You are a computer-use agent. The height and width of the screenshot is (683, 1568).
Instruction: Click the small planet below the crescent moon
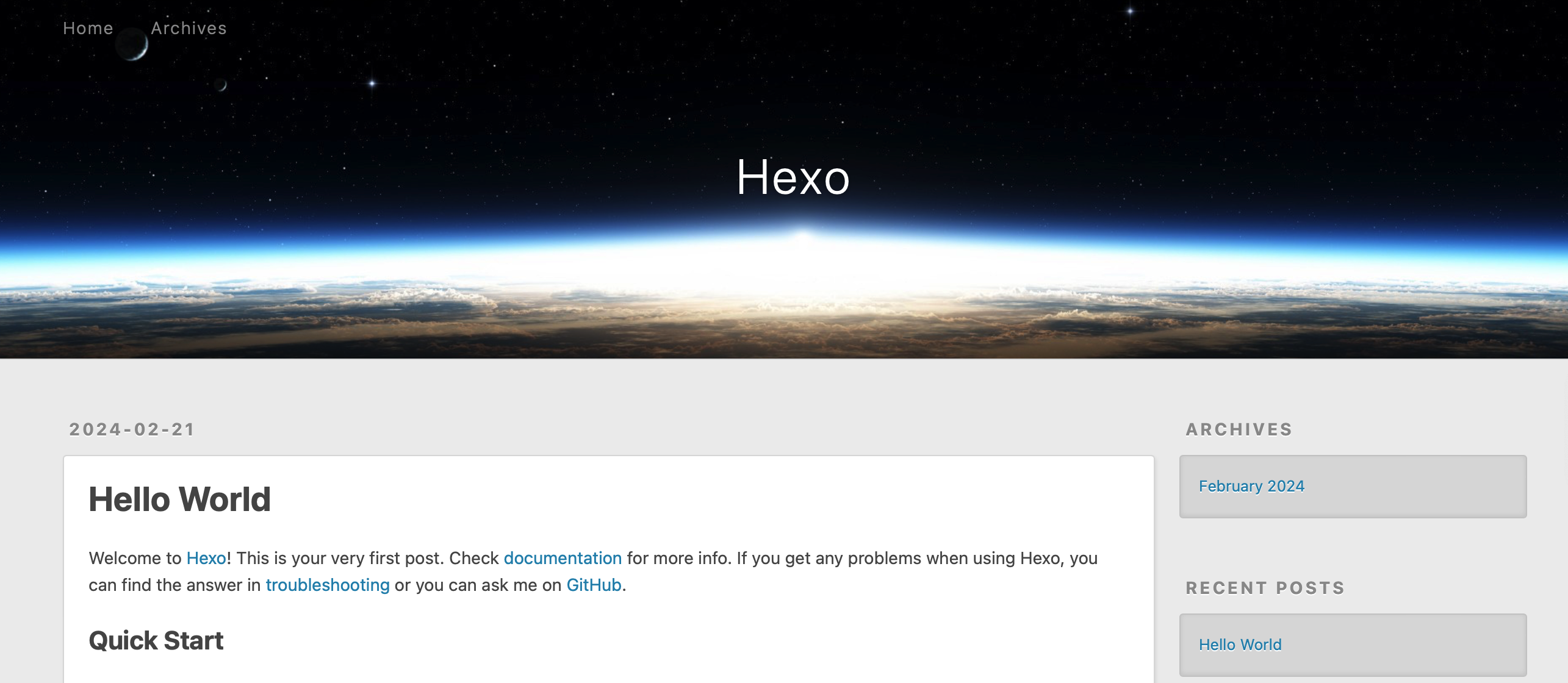click(x=221, y=85)
